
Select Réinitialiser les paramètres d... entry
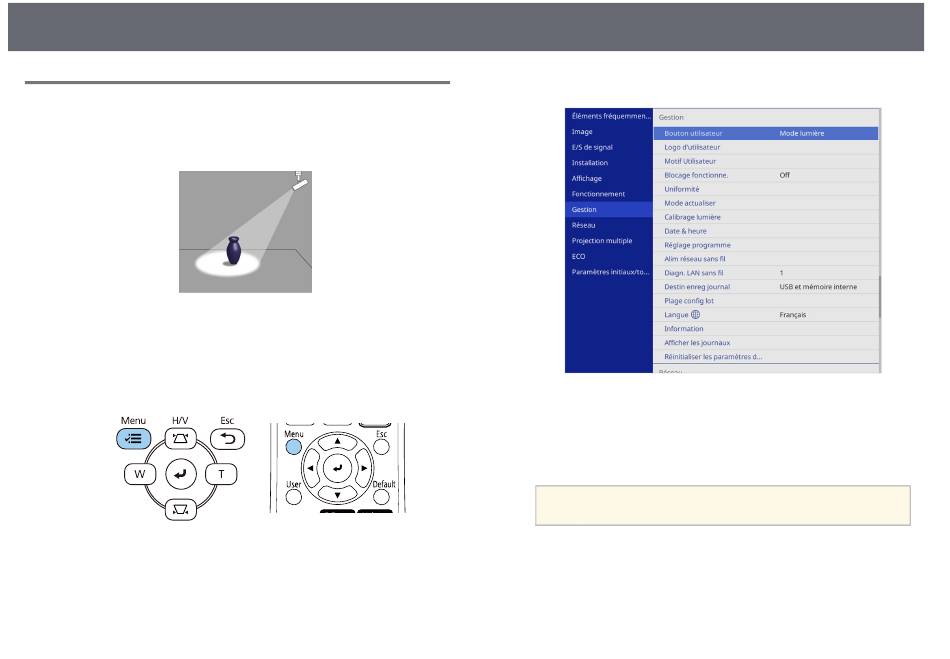(766, 356)
